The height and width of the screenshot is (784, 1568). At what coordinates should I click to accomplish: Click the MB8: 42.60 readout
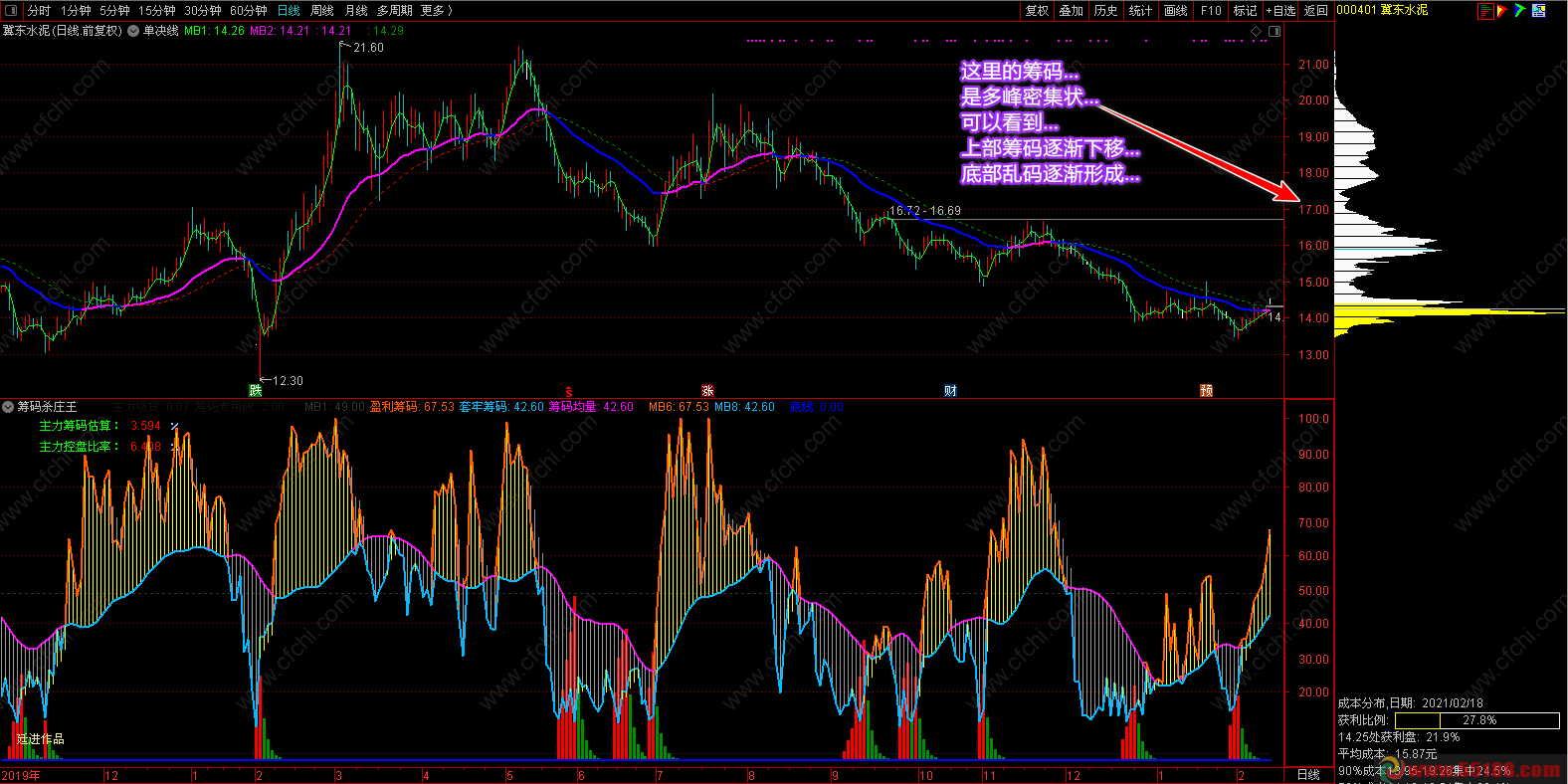click(744, 407)
